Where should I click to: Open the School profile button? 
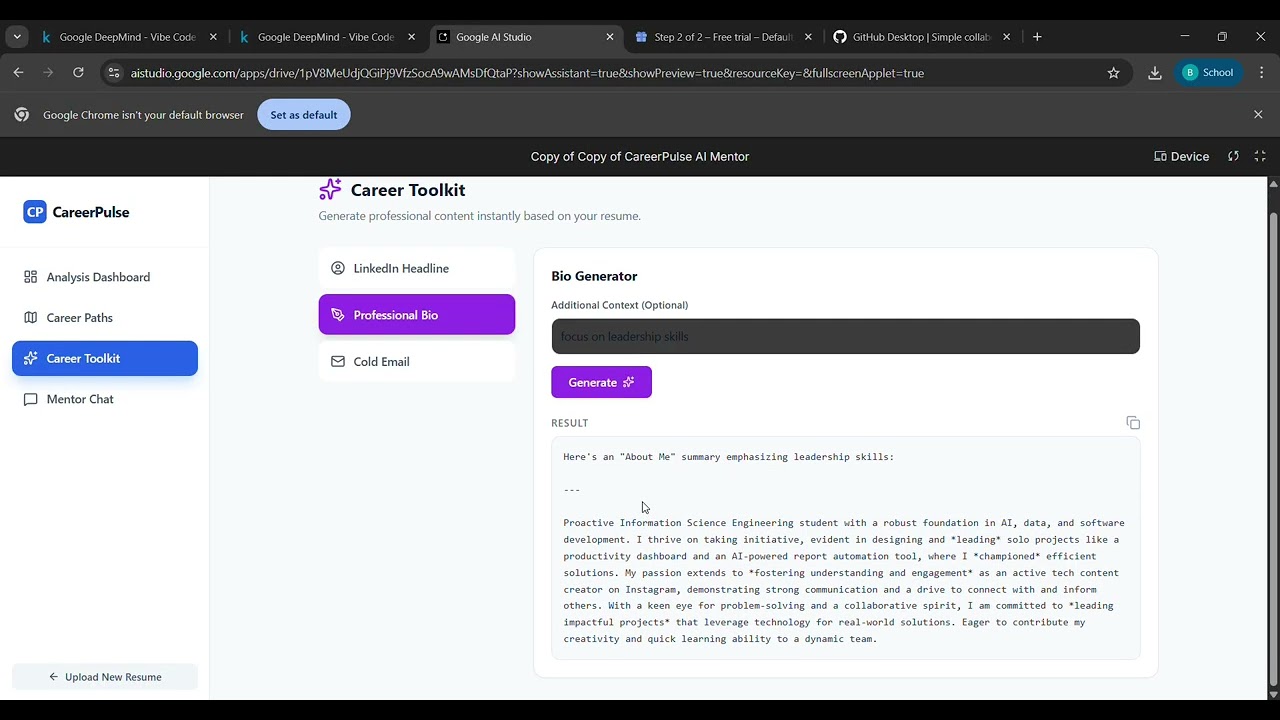click(1210, 73)
